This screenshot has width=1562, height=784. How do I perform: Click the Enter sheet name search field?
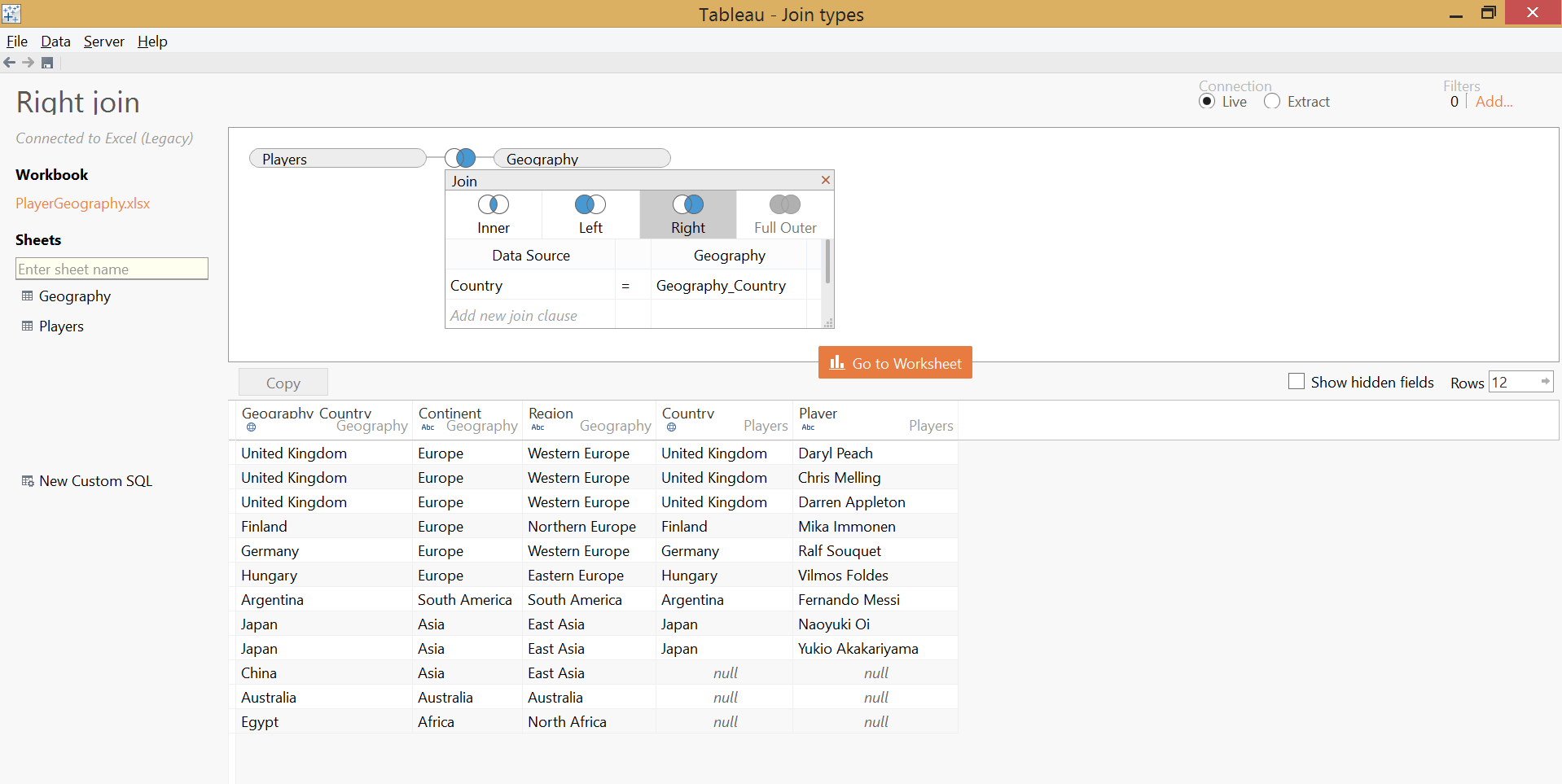112,269
